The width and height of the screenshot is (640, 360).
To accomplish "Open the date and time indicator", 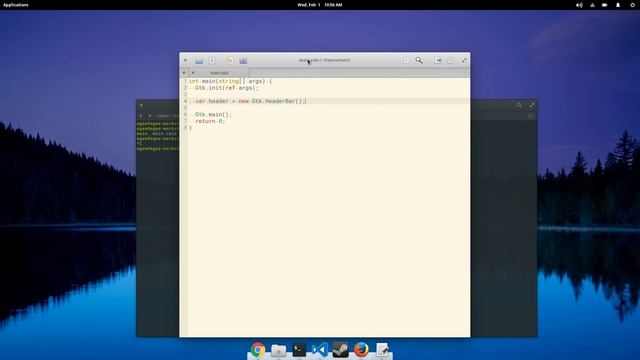I will coord(320,5).
